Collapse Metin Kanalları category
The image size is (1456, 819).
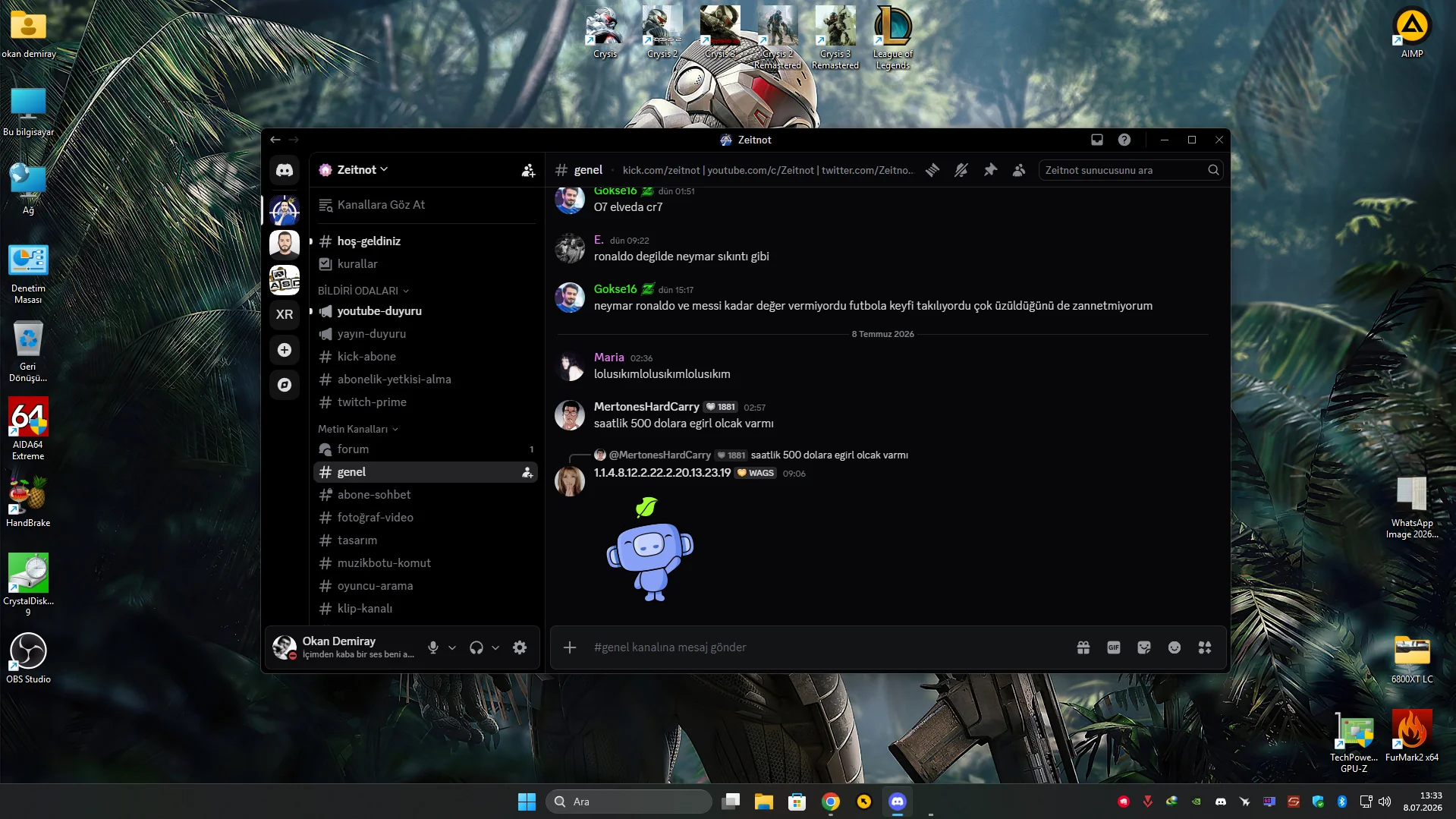point(358,429)
